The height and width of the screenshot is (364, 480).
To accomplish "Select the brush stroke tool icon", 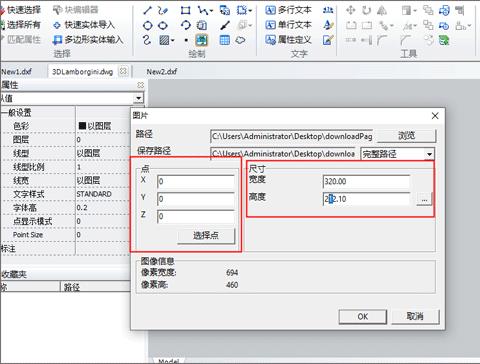I will coord(225,25).
